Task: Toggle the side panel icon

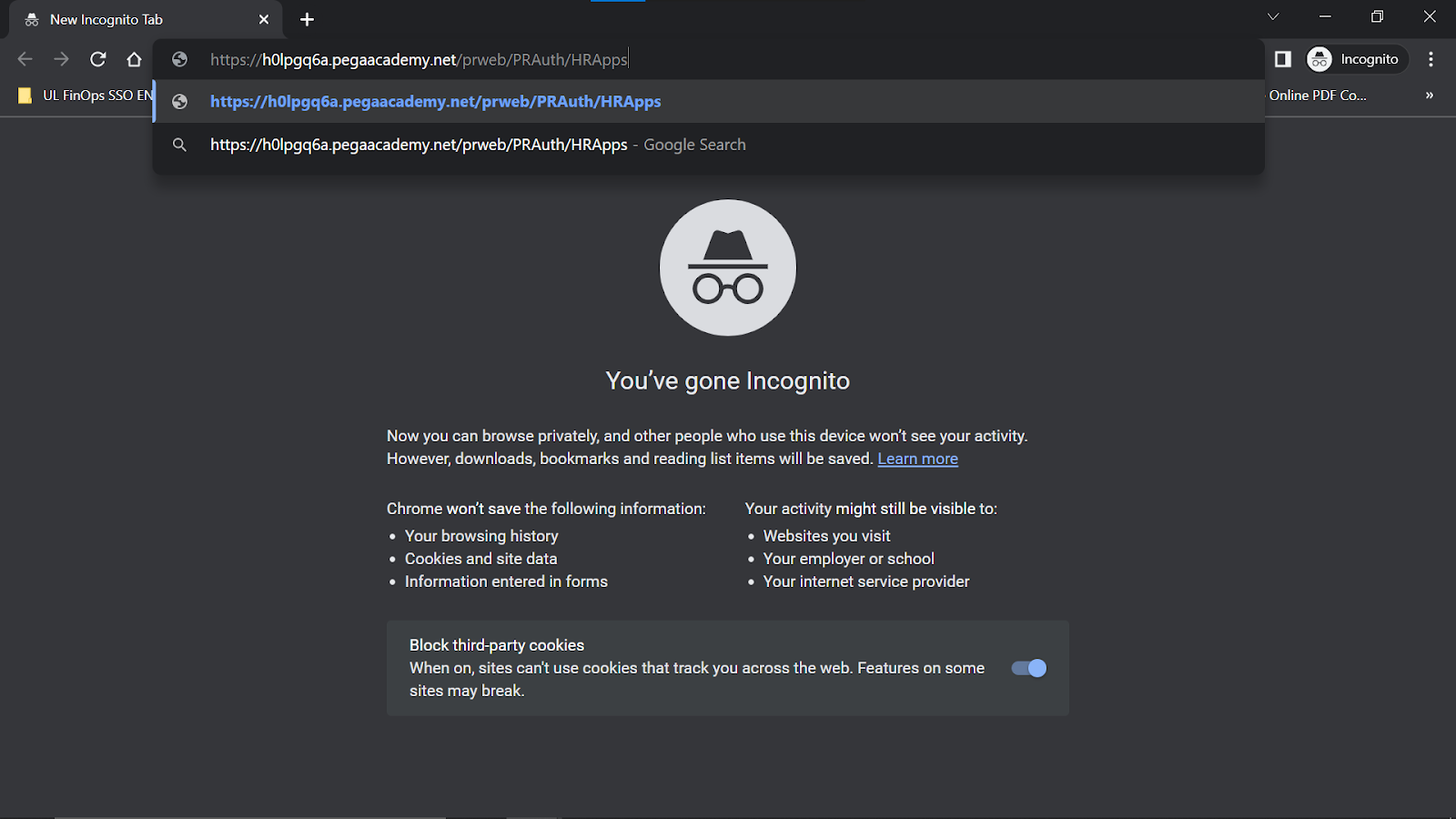Action: [1283, 59]
